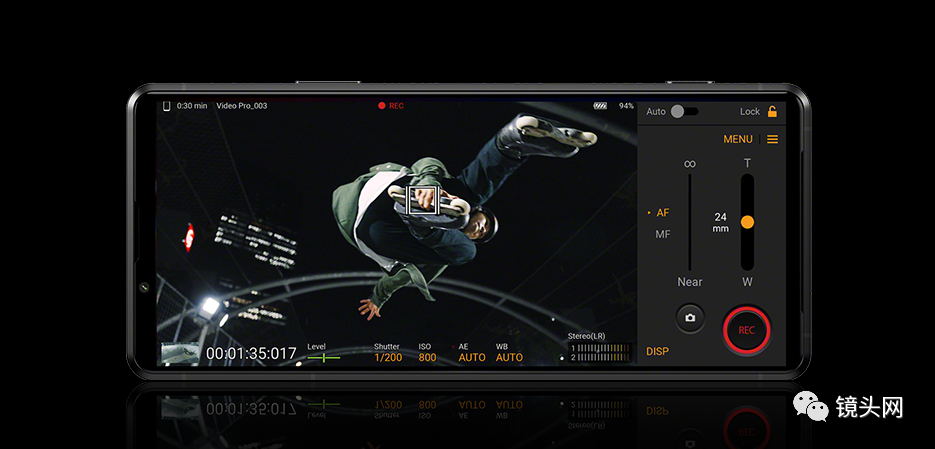This screenshot has height=449, width=935.
Task: Tap the Near focus label
Action: [x=690, y=282]
